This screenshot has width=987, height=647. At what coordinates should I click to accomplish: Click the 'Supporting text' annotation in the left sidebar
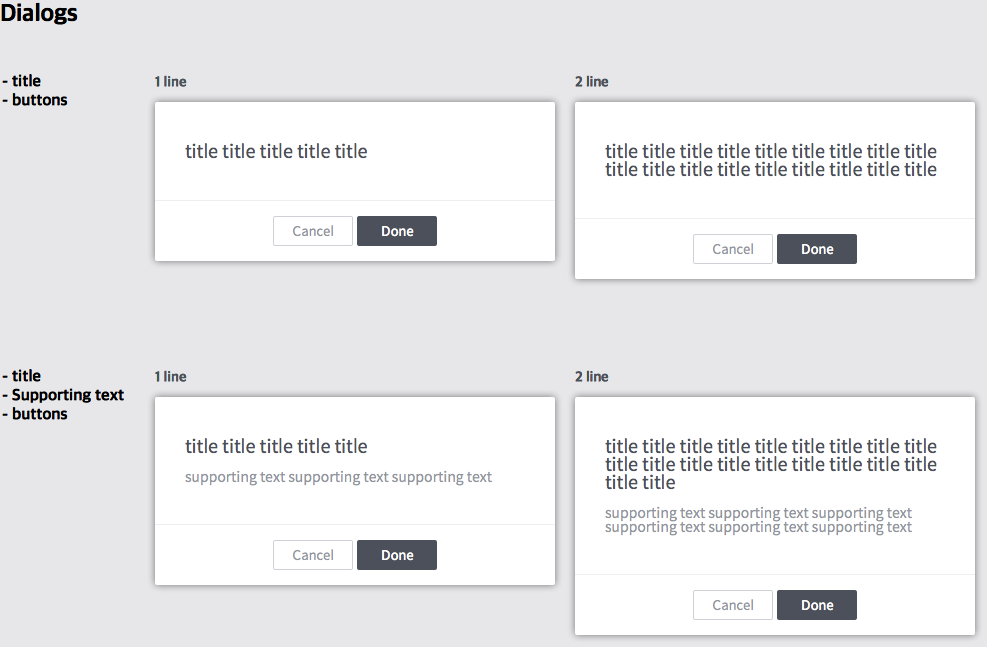pyautogui.click(x=63, y=394)
